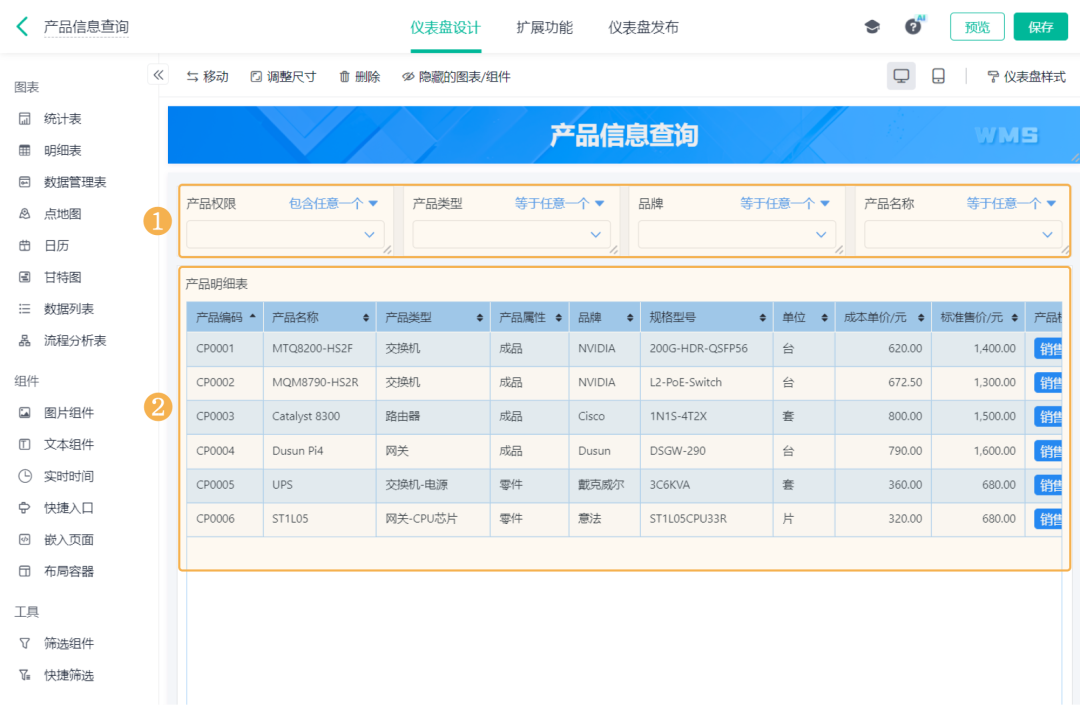Add a 图片组件 component

(x=68, y=413)
